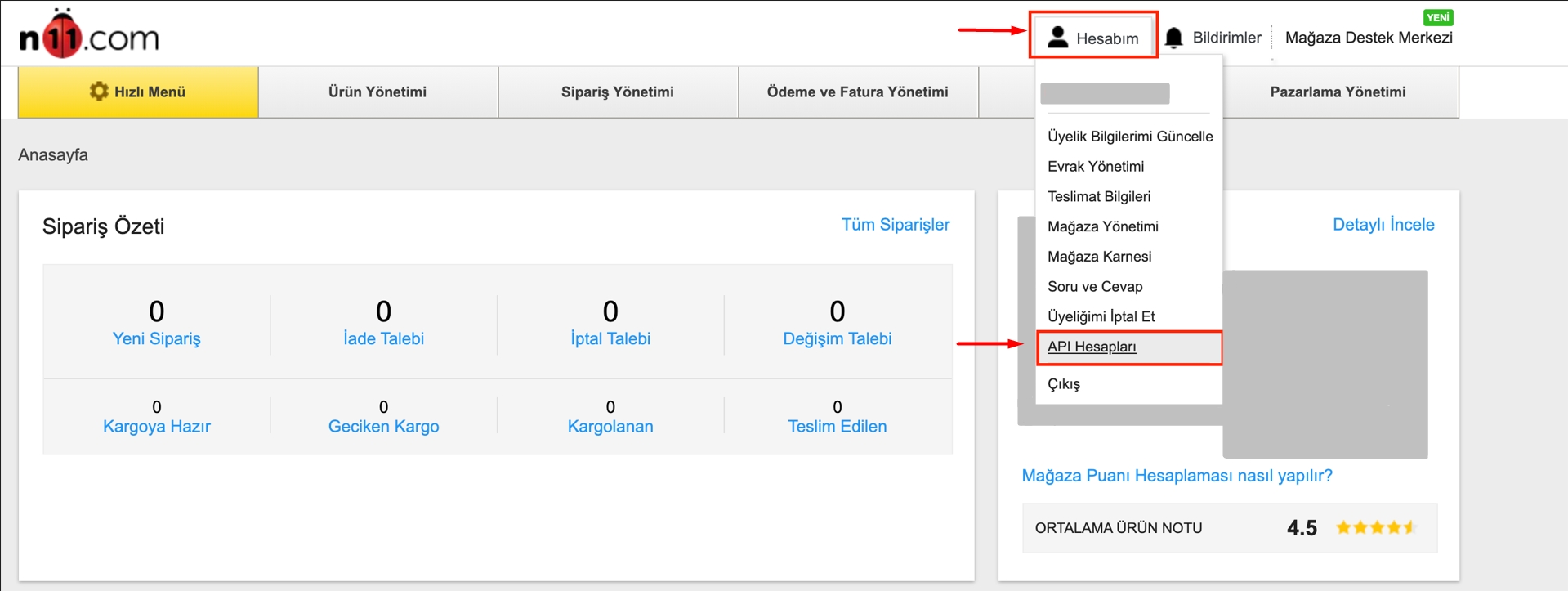Open the Detaylı İncele link
Screen dimensions: 1568x591
coord(1383,225)
